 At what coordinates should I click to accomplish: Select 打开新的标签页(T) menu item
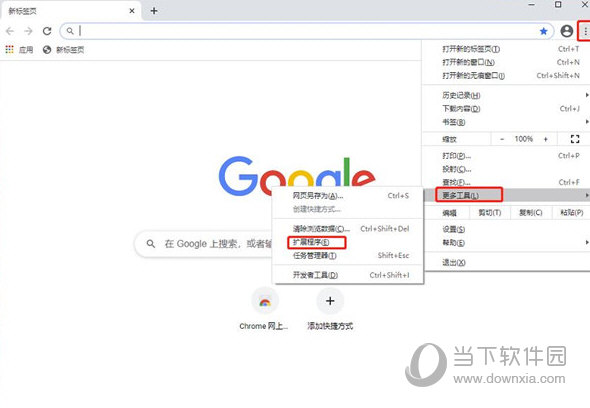coord(505,49)
